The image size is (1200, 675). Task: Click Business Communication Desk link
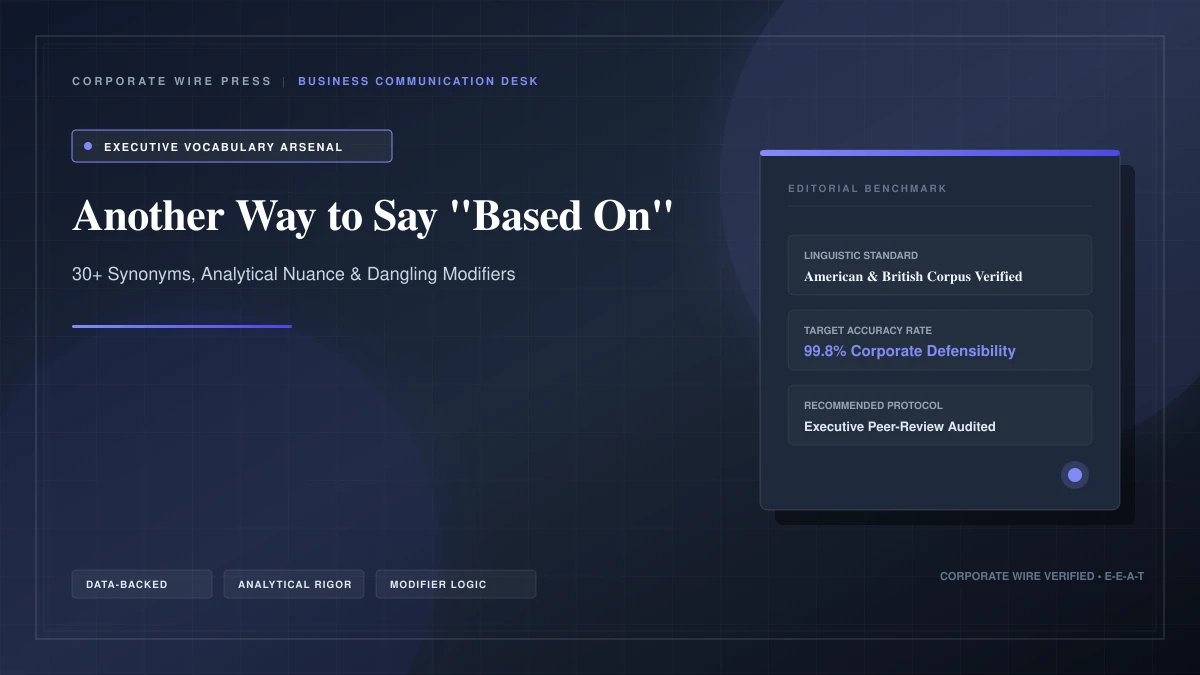418,81
